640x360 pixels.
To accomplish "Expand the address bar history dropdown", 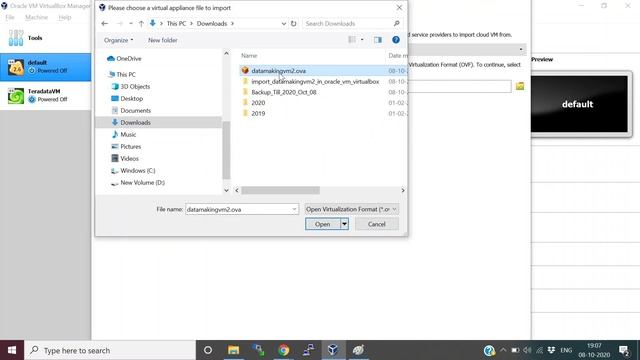I will pos(284,24).
